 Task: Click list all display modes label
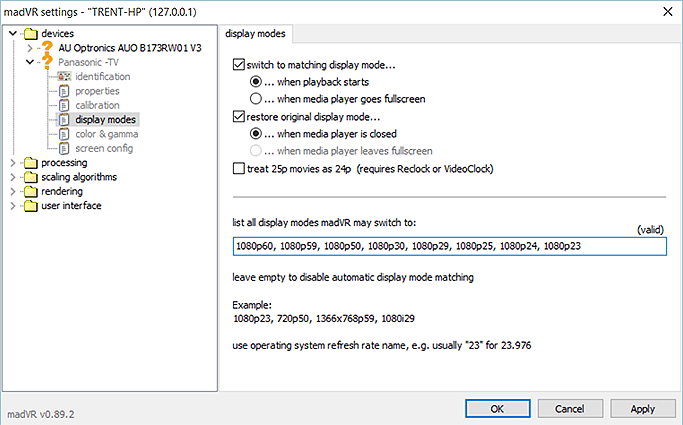tap(324, 223)
